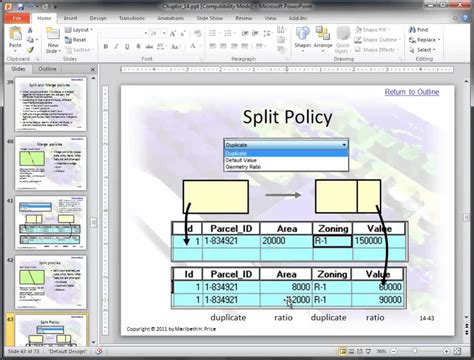
Task: Click the Numbering list icon
Action: [228, 33]
